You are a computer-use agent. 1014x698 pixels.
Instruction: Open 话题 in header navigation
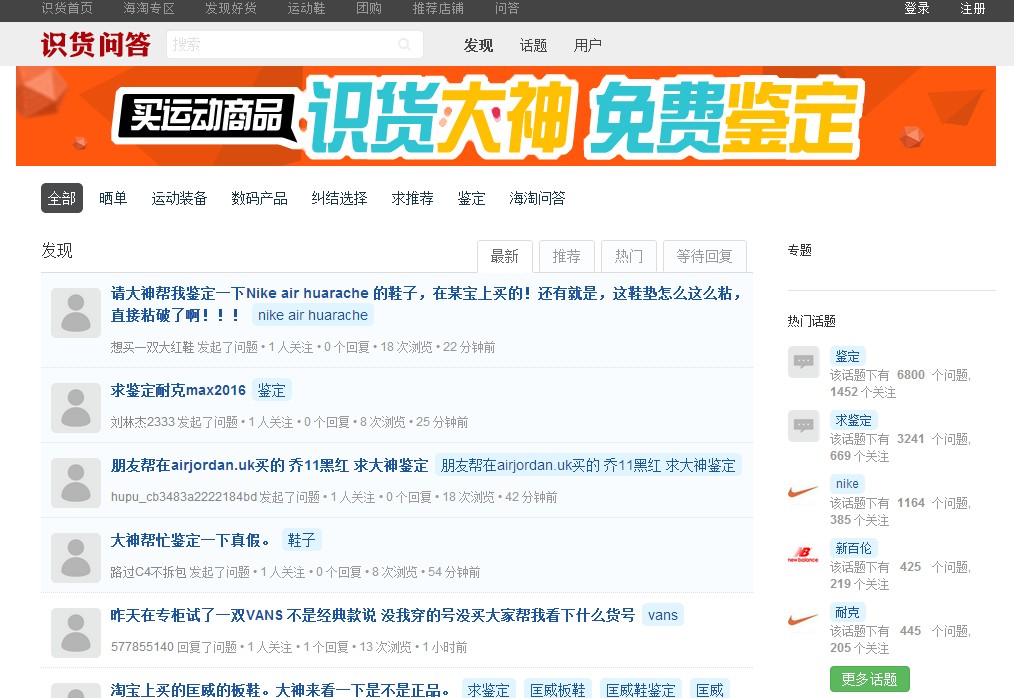click(x=534, y=45)
